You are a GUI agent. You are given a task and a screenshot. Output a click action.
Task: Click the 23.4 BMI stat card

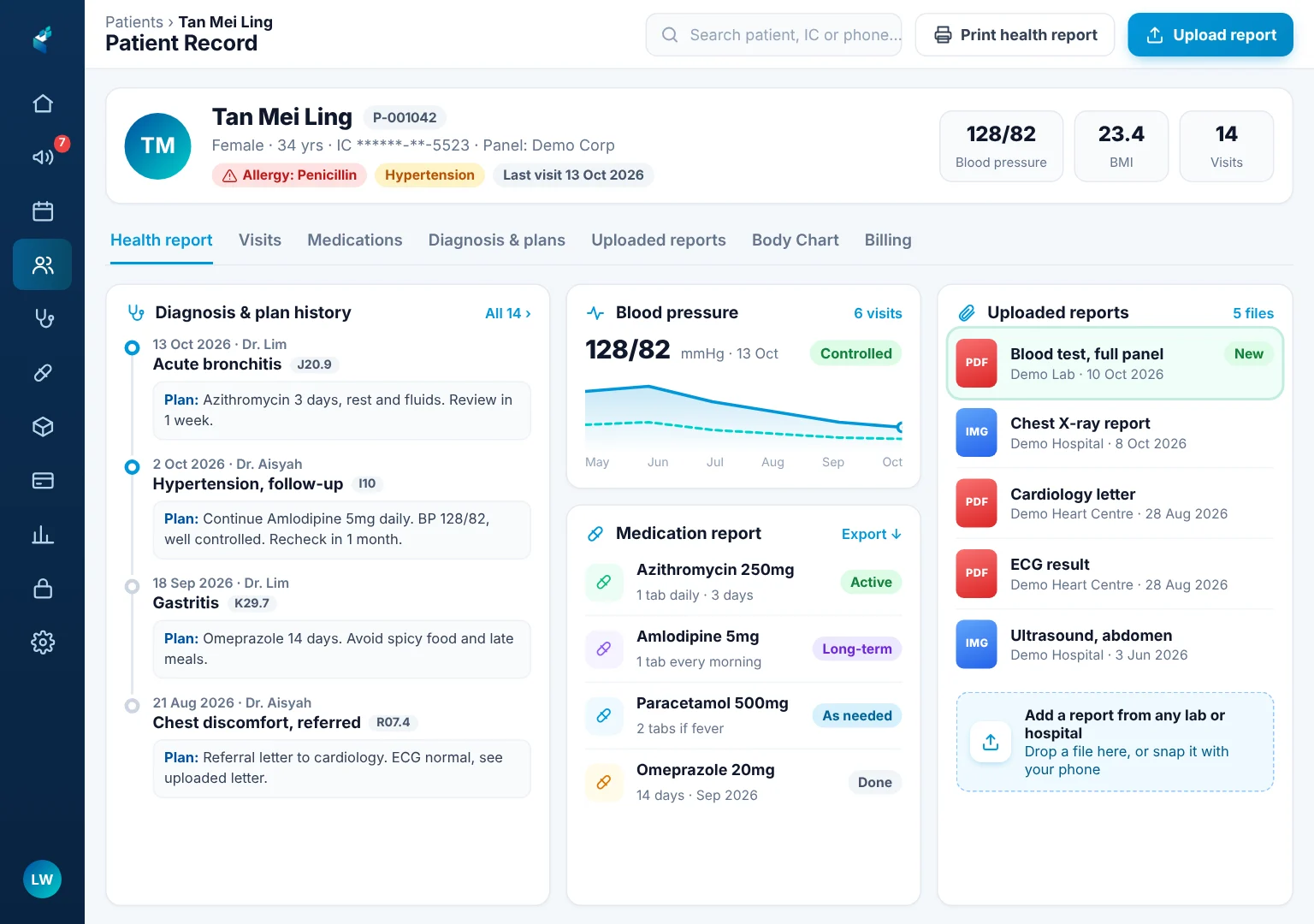(x=1121, y=146)
